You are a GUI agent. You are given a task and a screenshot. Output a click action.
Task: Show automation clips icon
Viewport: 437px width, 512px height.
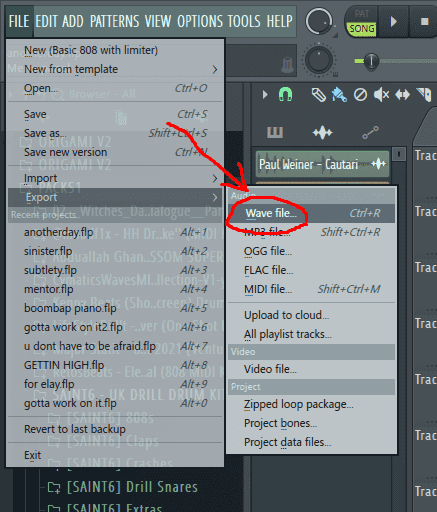tap(370, 132)
